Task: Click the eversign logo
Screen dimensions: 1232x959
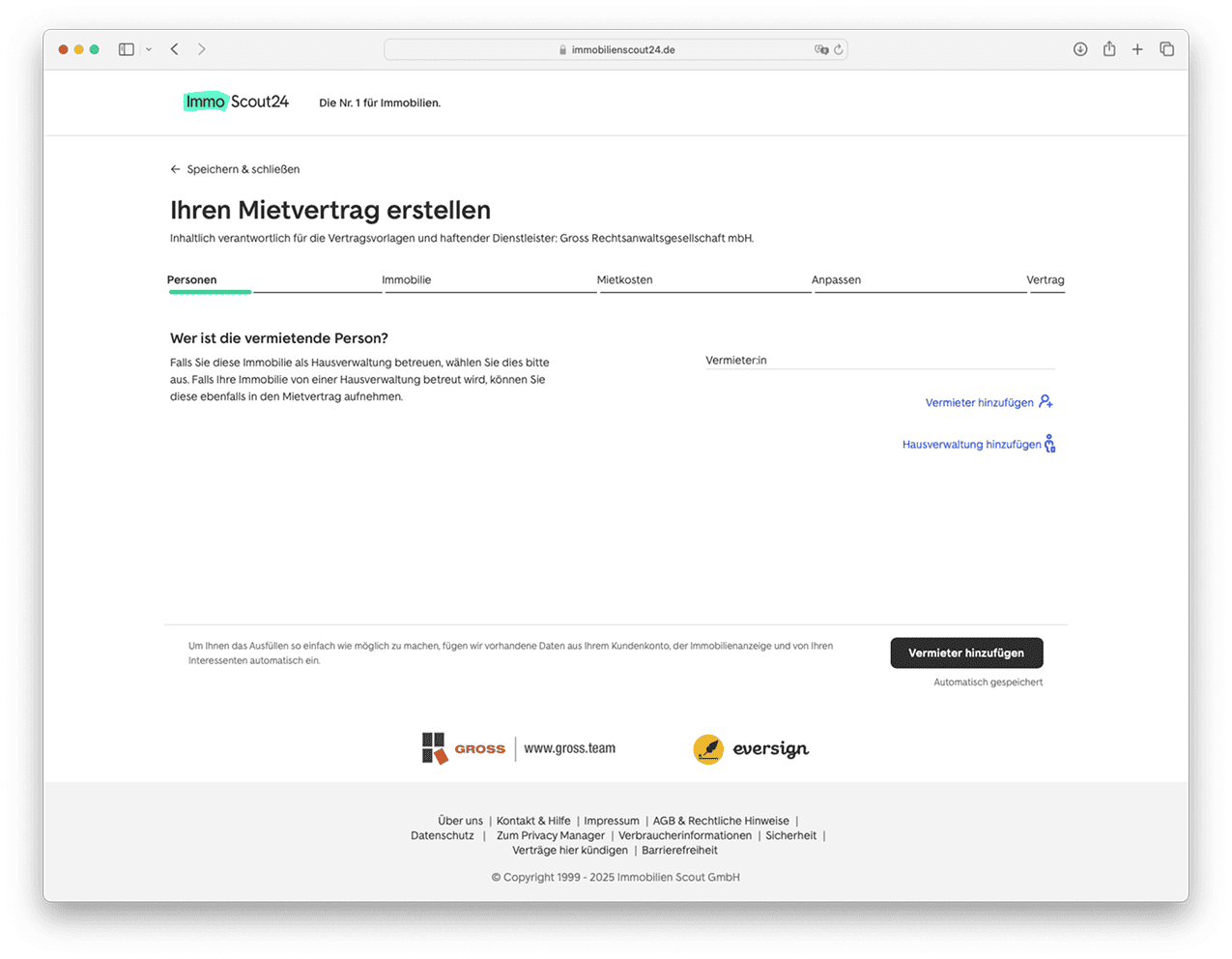Action: click(x=751, y=749)
